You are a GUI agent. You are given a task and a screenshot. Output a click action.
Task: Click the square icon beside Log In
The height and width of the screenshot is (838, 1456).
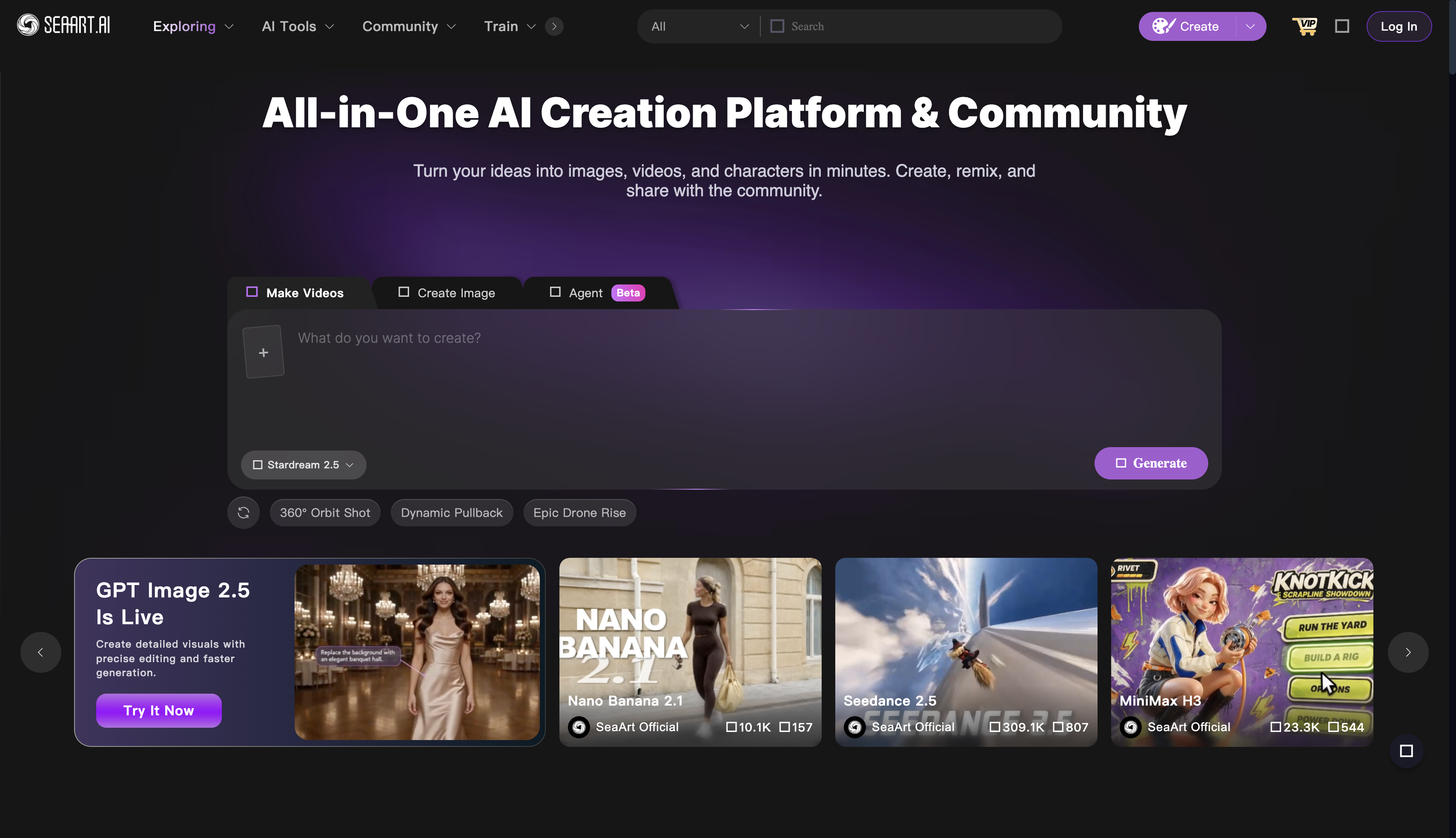pos(1341,26)
